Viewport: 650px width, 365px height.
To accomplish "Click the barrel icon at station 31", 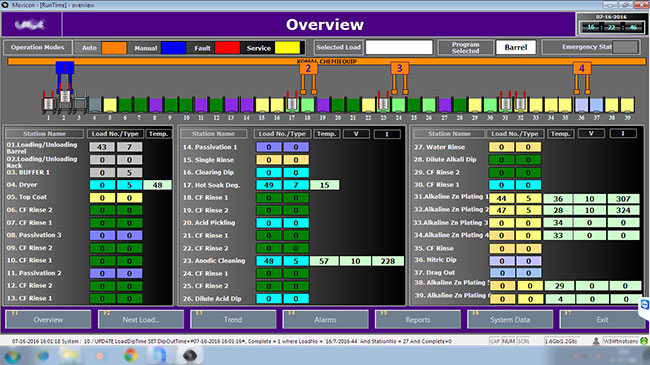I will [x=505, y=104].
